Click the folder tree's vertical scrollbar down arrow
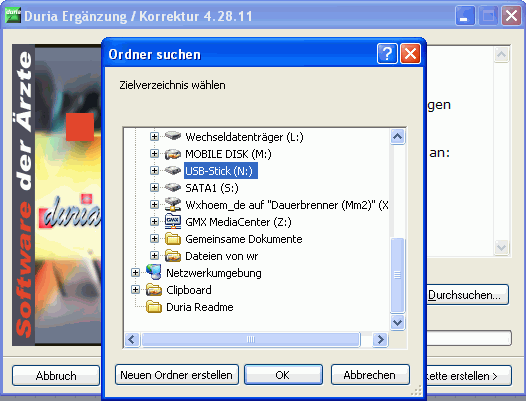The height and width of the screenshot is (401, 526). point(398,322)
